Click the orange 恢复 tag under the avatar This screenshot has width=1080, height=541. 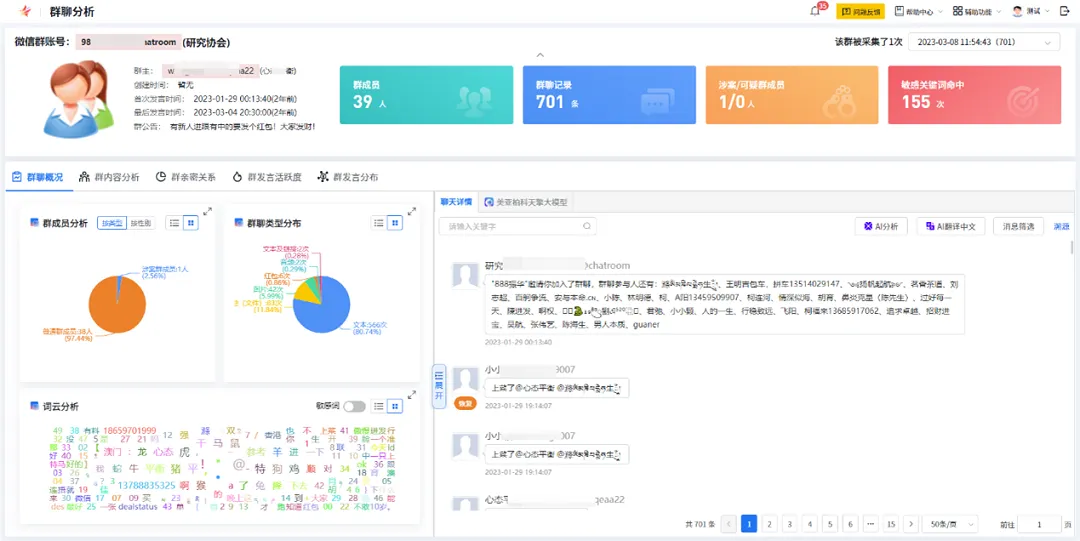(x=465, y=403)
